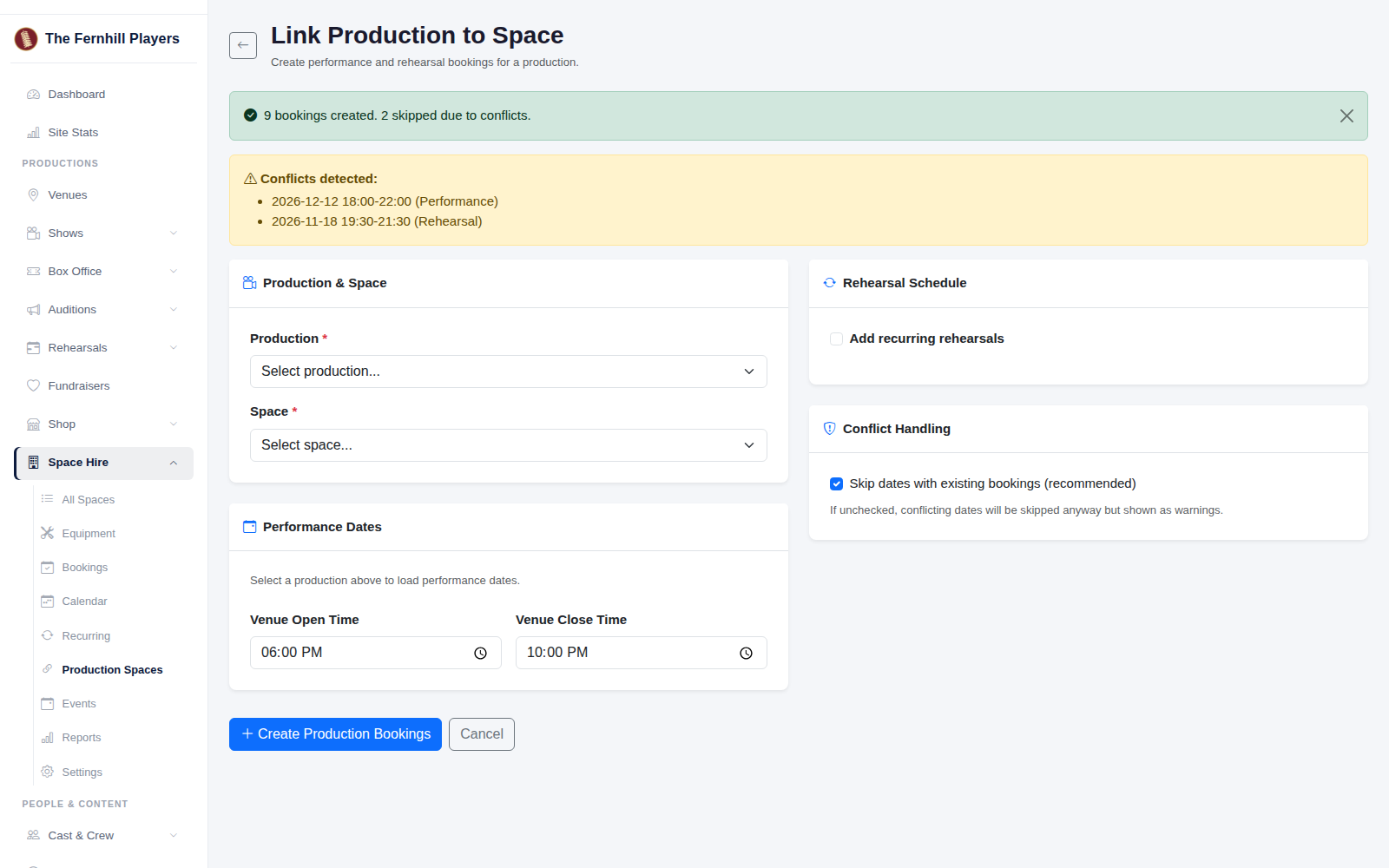Click the Events calendar icon
The height and width of the screenshot is (868, 1389).
(x=48, y=703)
